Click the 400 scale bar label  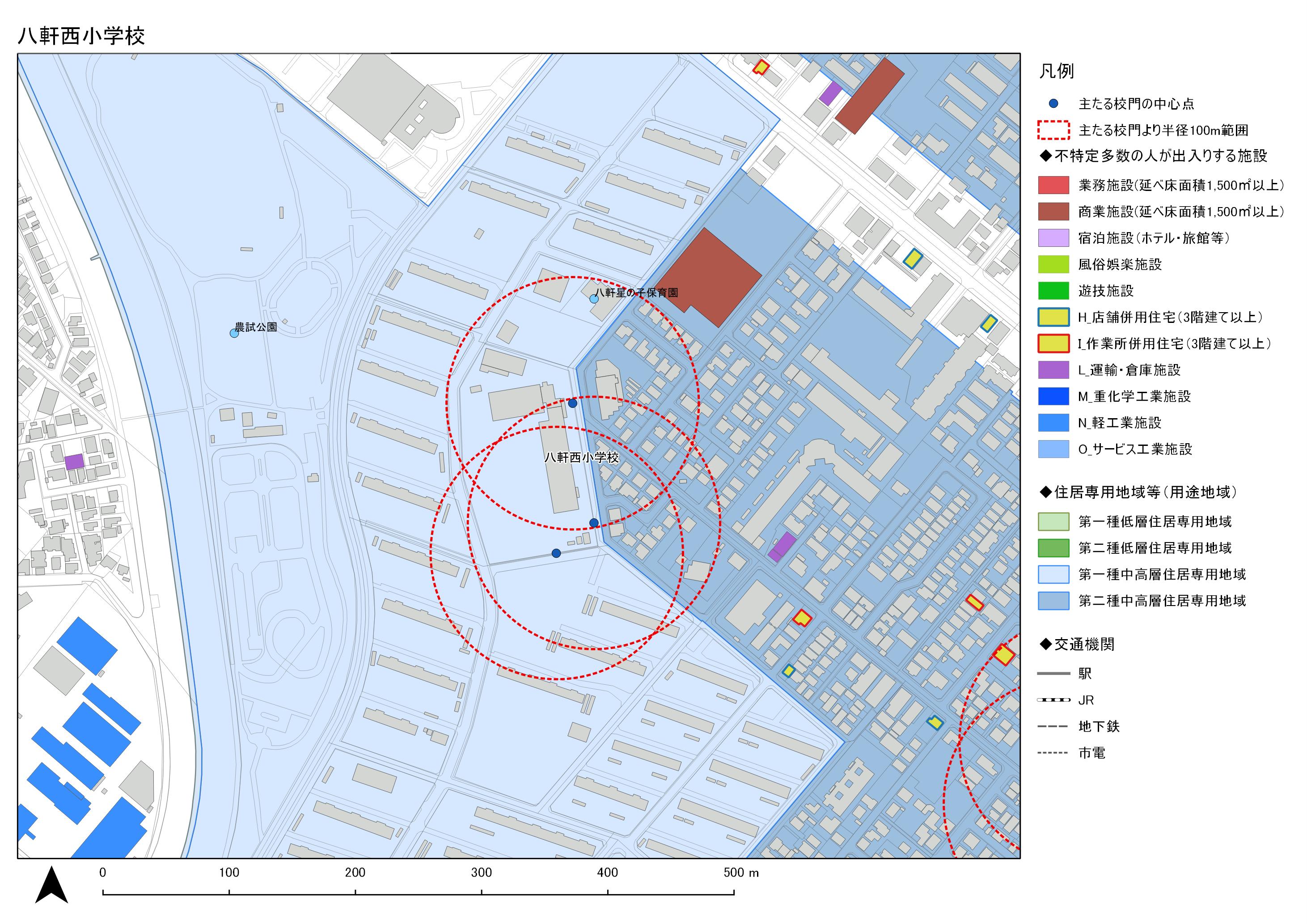pos(608,873)
